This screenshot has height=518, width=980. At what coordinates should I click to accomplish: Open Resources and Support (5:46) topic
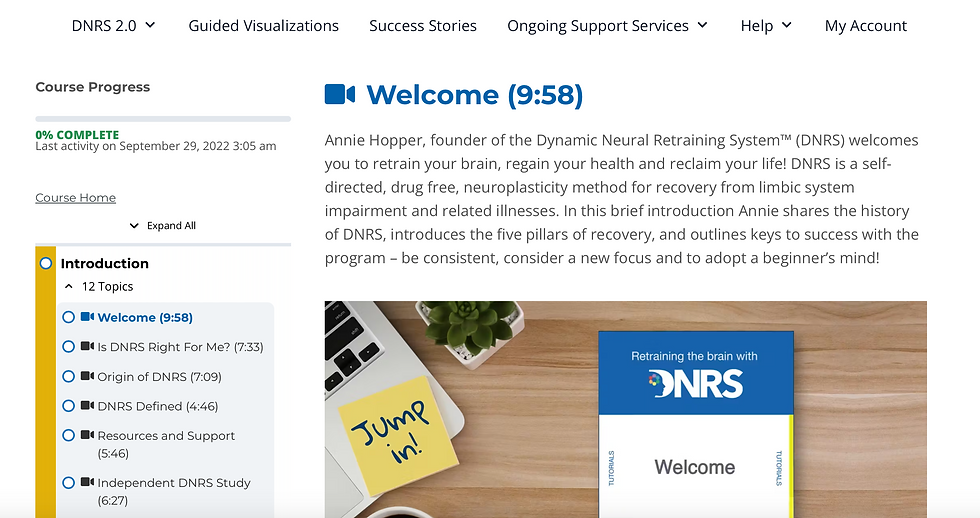coord(166,444)
